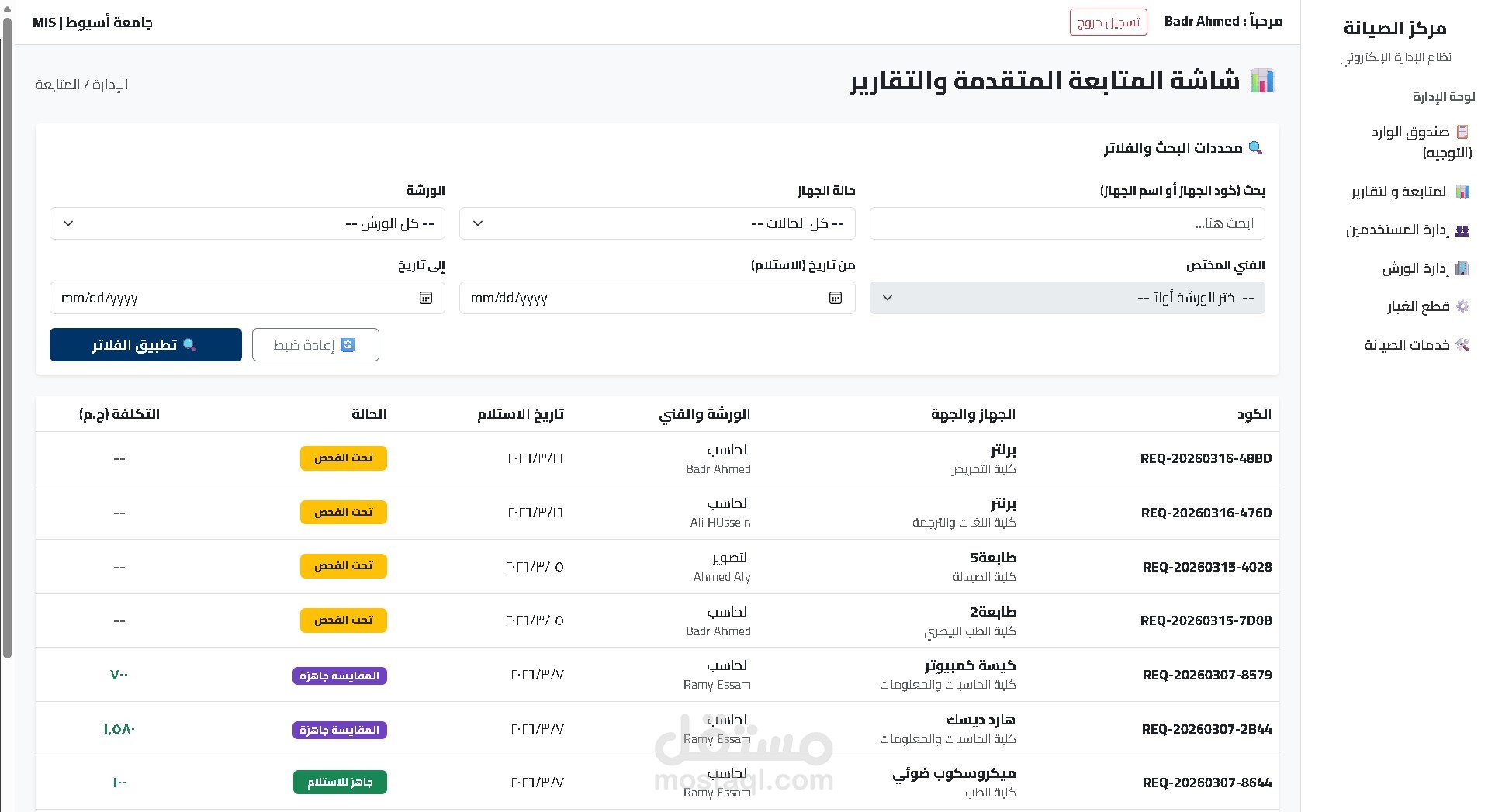Click الحالة column header
The height and width of the screenshot is (812, 1488).
369,414
